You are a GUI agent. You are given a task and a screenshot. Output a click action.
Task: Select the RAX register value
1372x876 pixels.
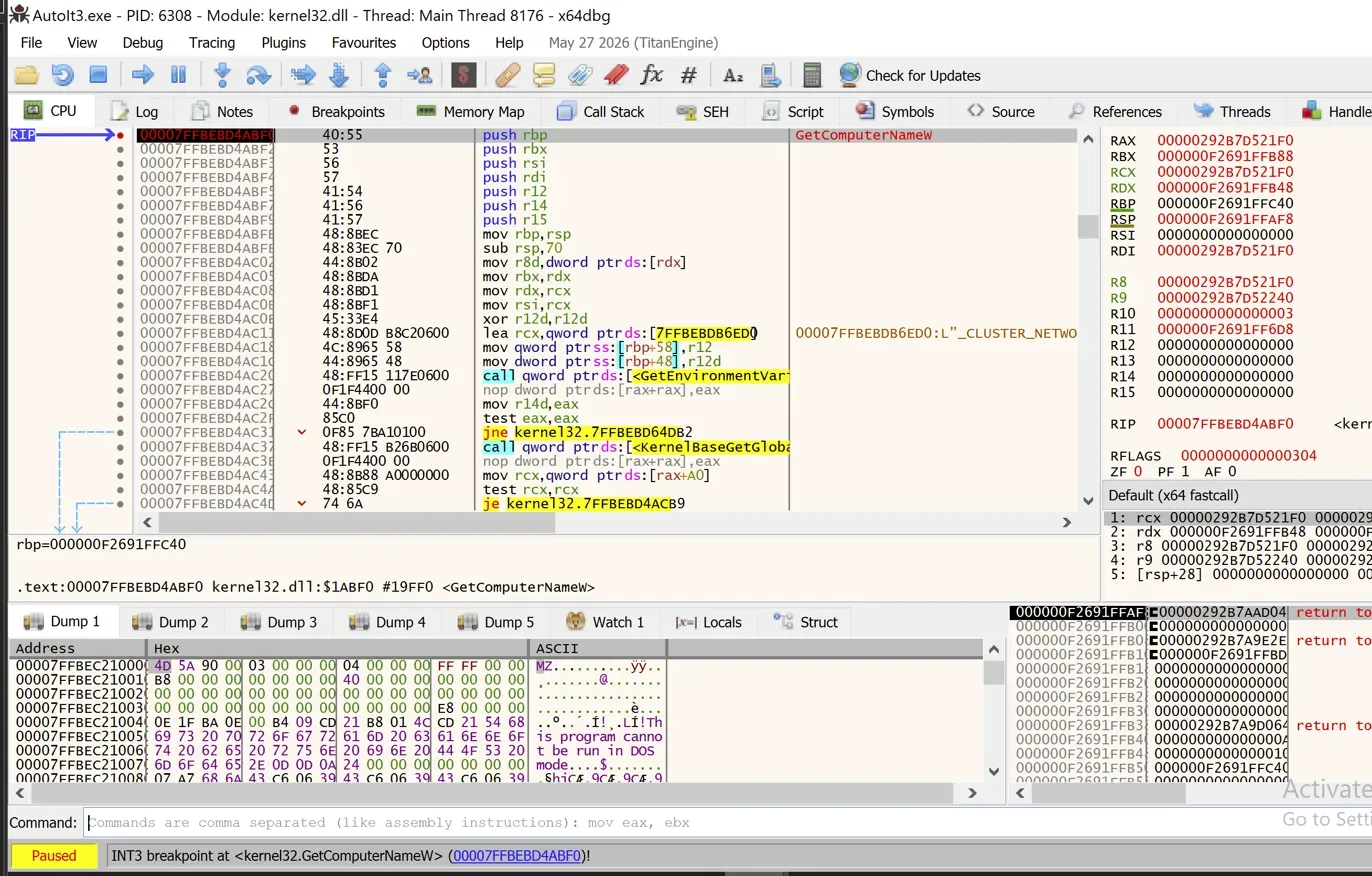click(1225, 141)
